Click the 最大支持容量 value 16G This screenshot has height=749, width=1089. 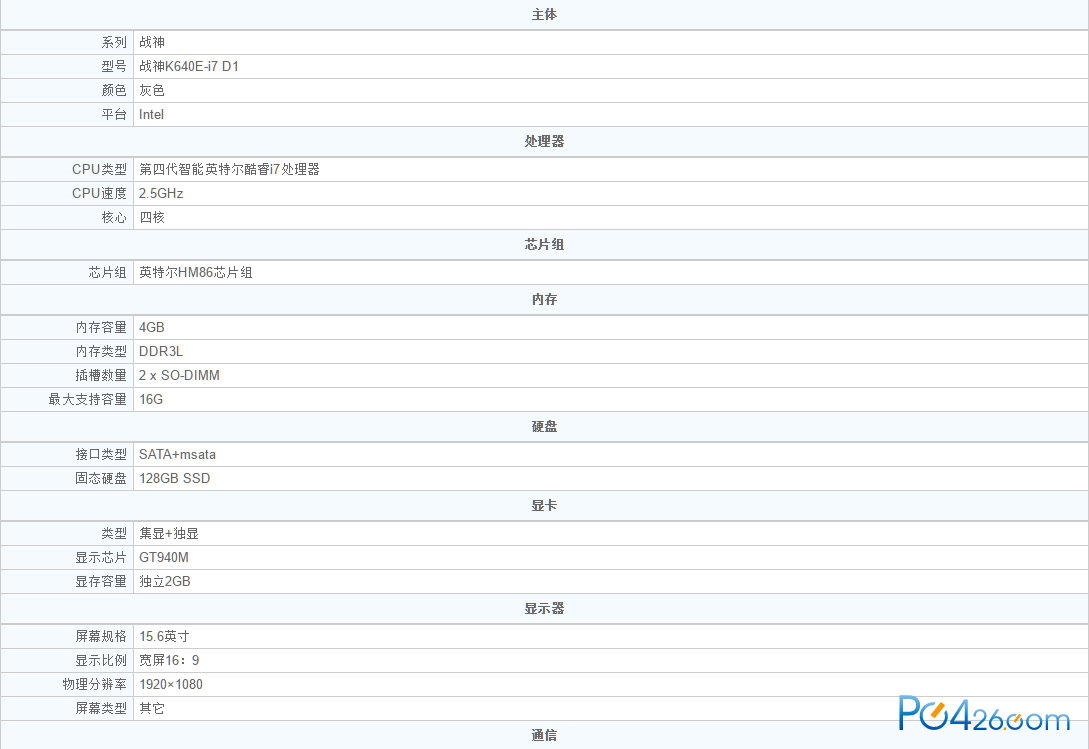(x=151, y=400)
